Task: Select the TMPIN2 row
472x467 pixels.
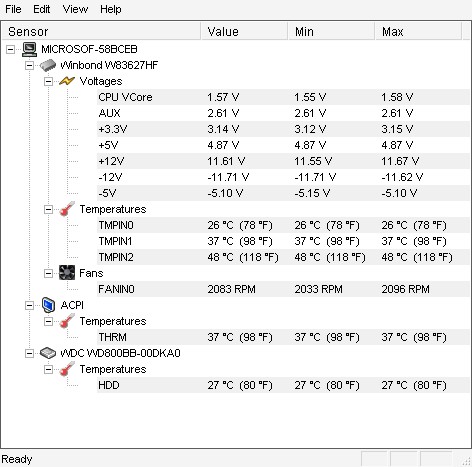Action: pyautogui.click(x=283, y=257)
